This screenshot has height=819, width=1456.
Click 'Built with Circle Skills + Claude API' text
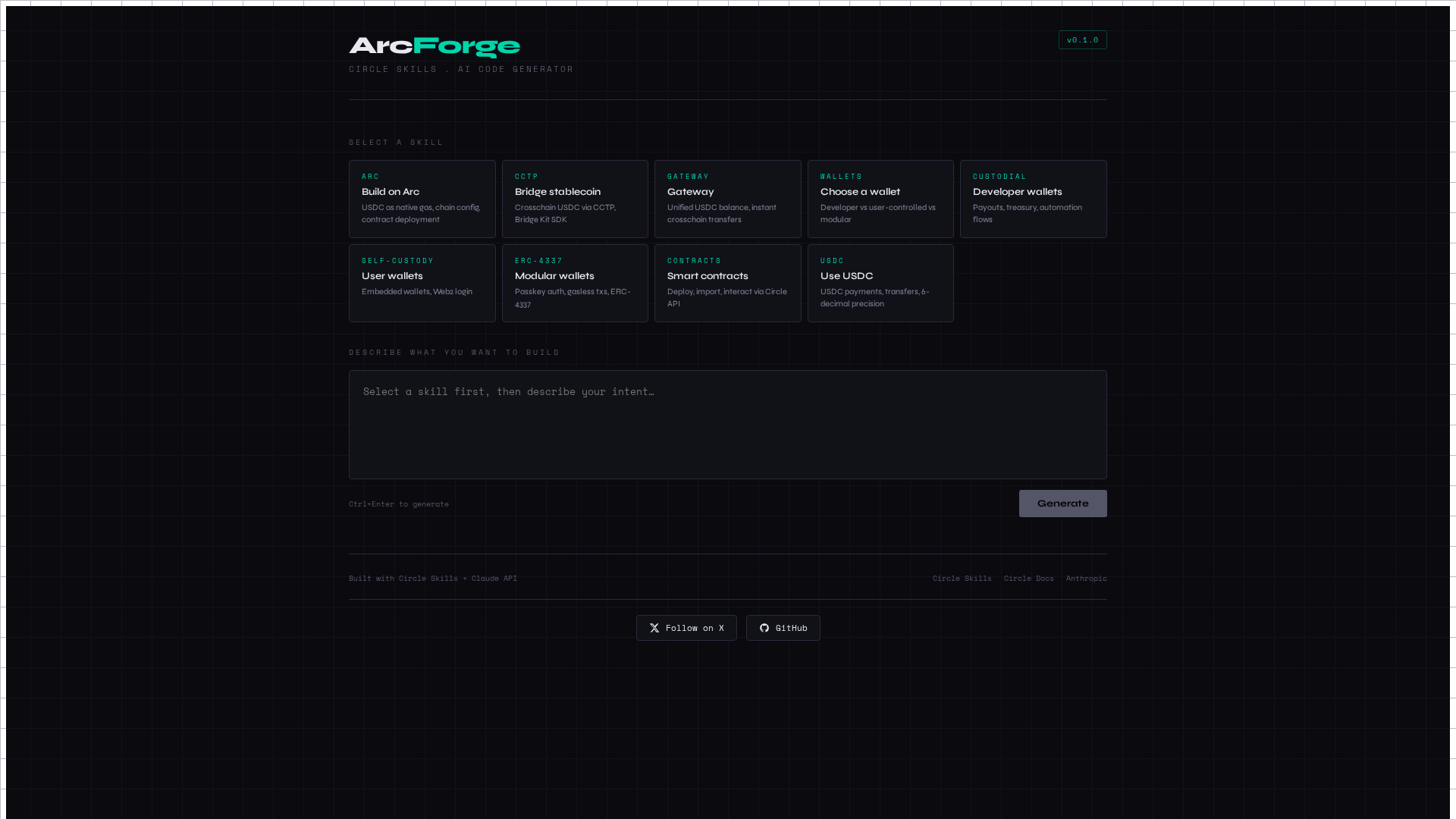tap(433, 579)
